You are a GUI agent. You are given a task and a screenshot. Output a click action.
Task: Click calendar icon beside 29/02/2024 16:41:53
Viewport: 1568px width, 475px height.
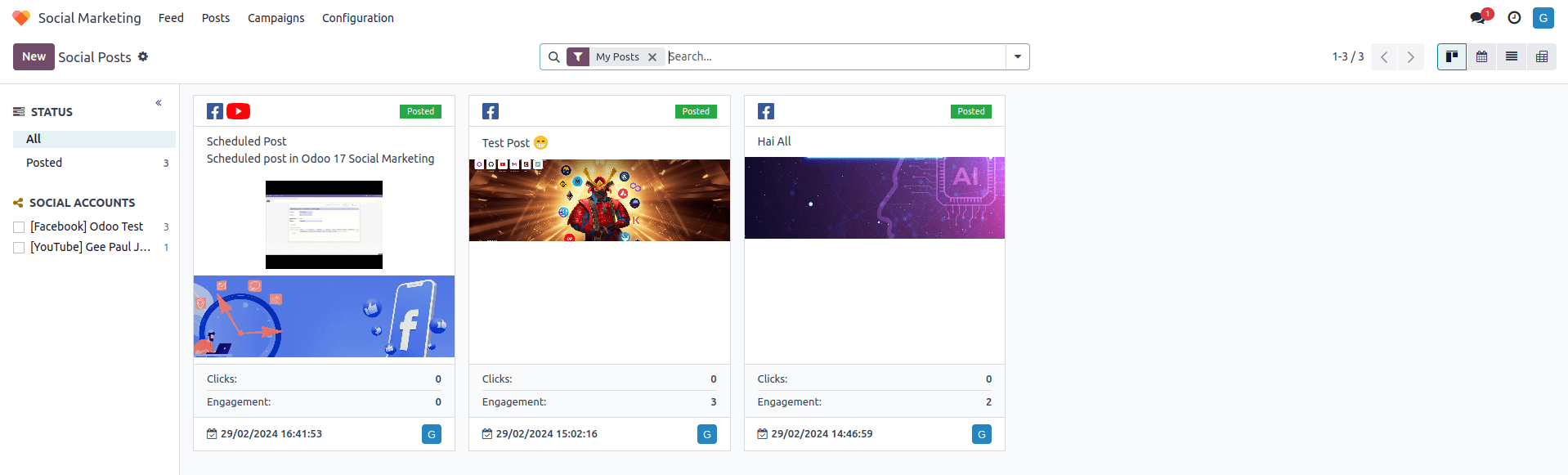[x=212, y=434]
